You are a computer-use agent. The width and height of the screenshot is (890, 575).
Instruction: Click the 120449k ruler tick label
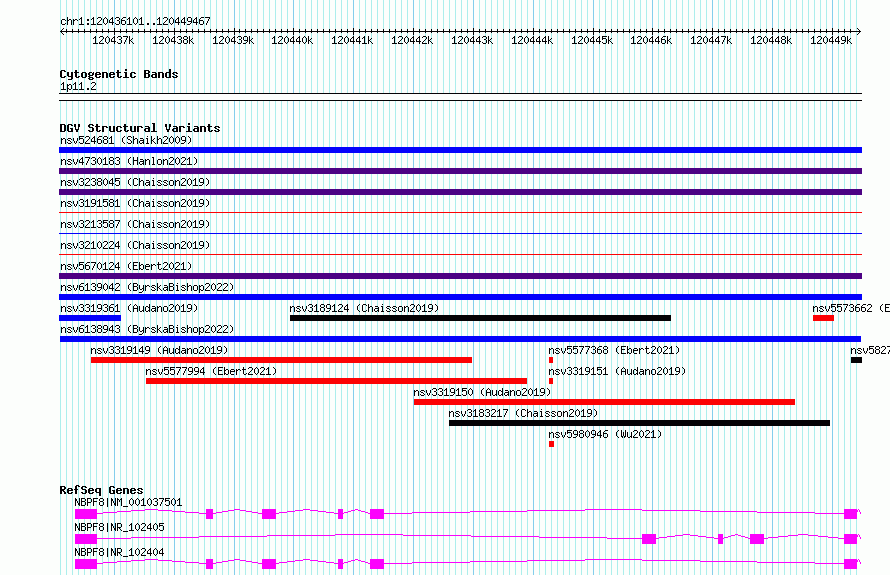point(831,40)
